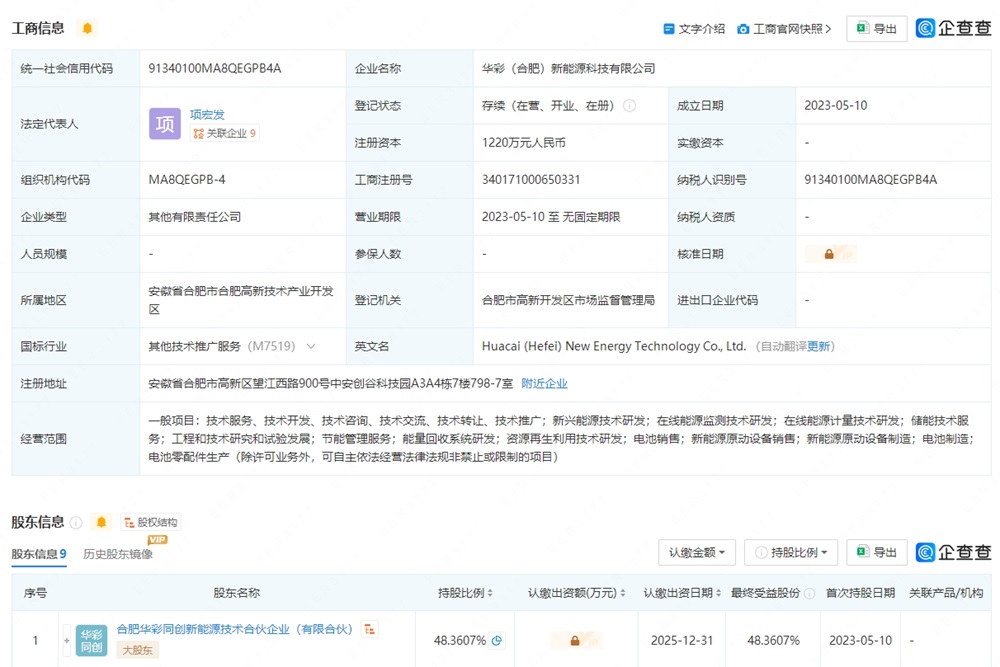Viewport: 1000px width, 667px height.
Task: Click the VIP badge above 历史股东镜像
Action: click(x=157, y=539)
